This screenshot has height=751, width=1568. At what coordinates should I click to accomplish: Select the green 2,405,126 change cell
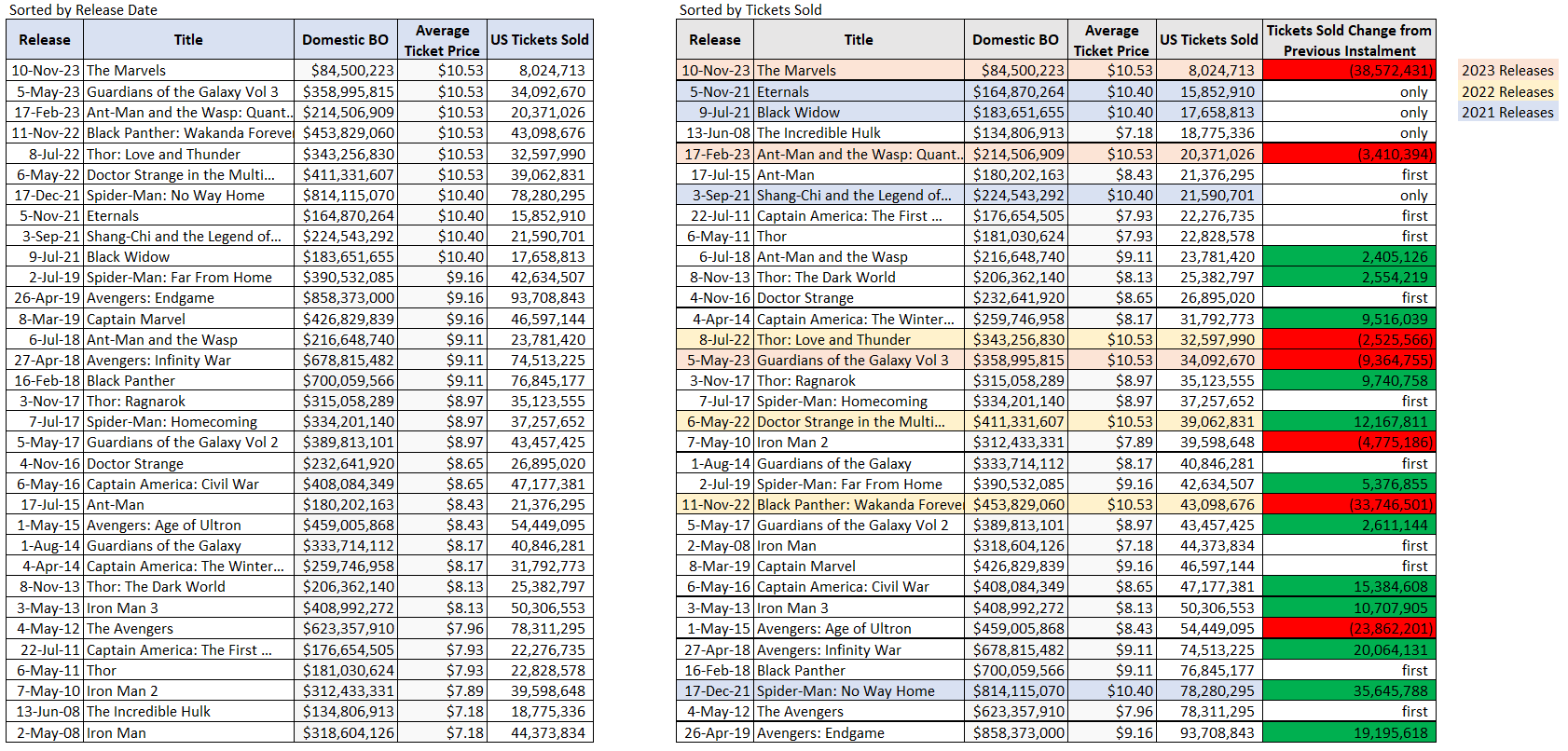[x=1349, y=257]
